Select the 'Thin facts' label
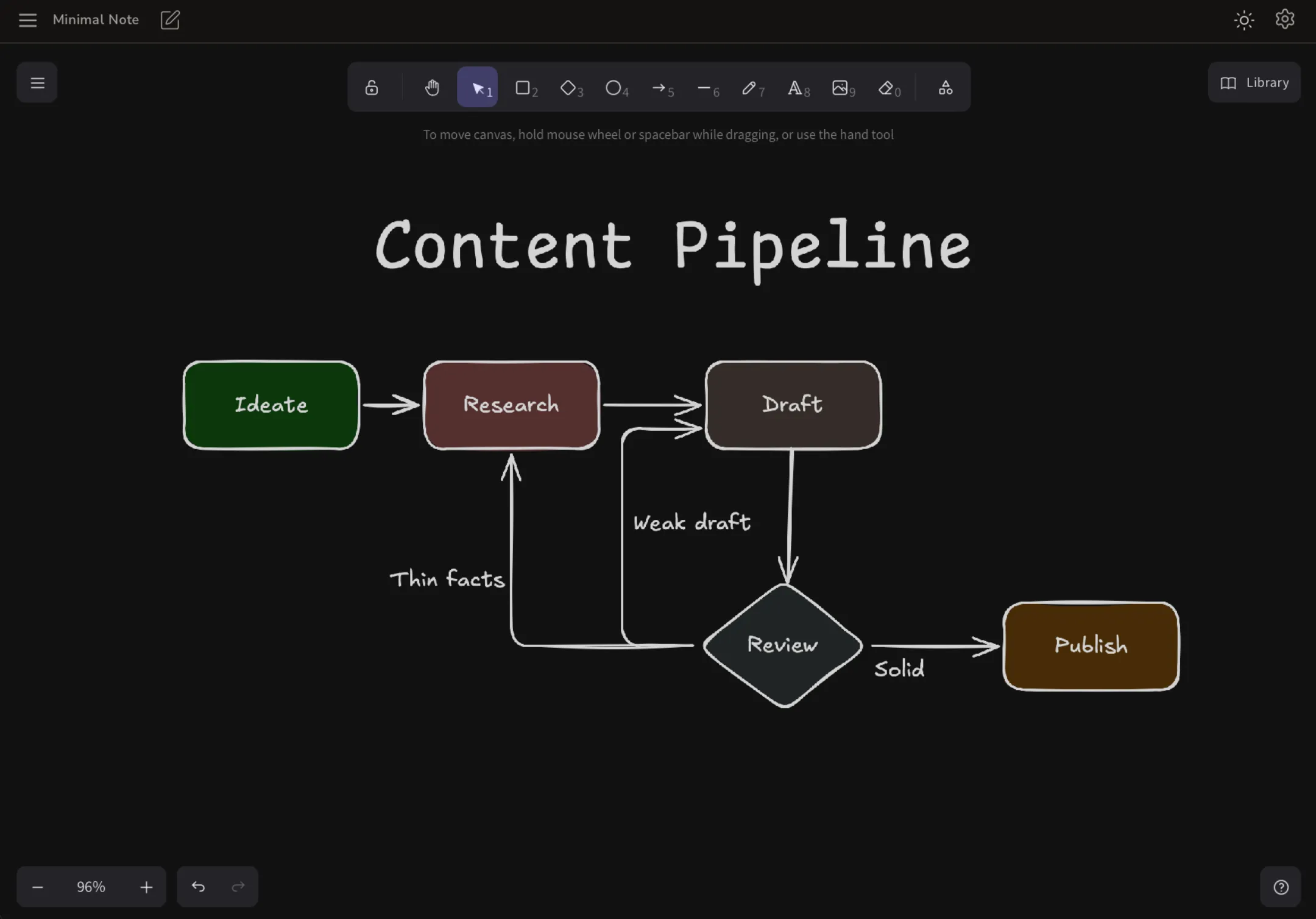This screenshot has height=919, width=1316. tap(447, 579)
